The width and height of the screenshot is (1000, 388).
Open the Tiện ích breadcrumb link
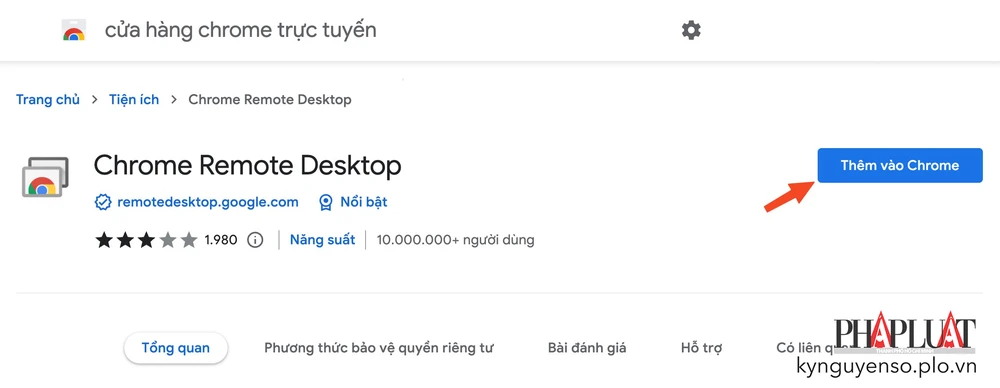(x=134, y=100)
